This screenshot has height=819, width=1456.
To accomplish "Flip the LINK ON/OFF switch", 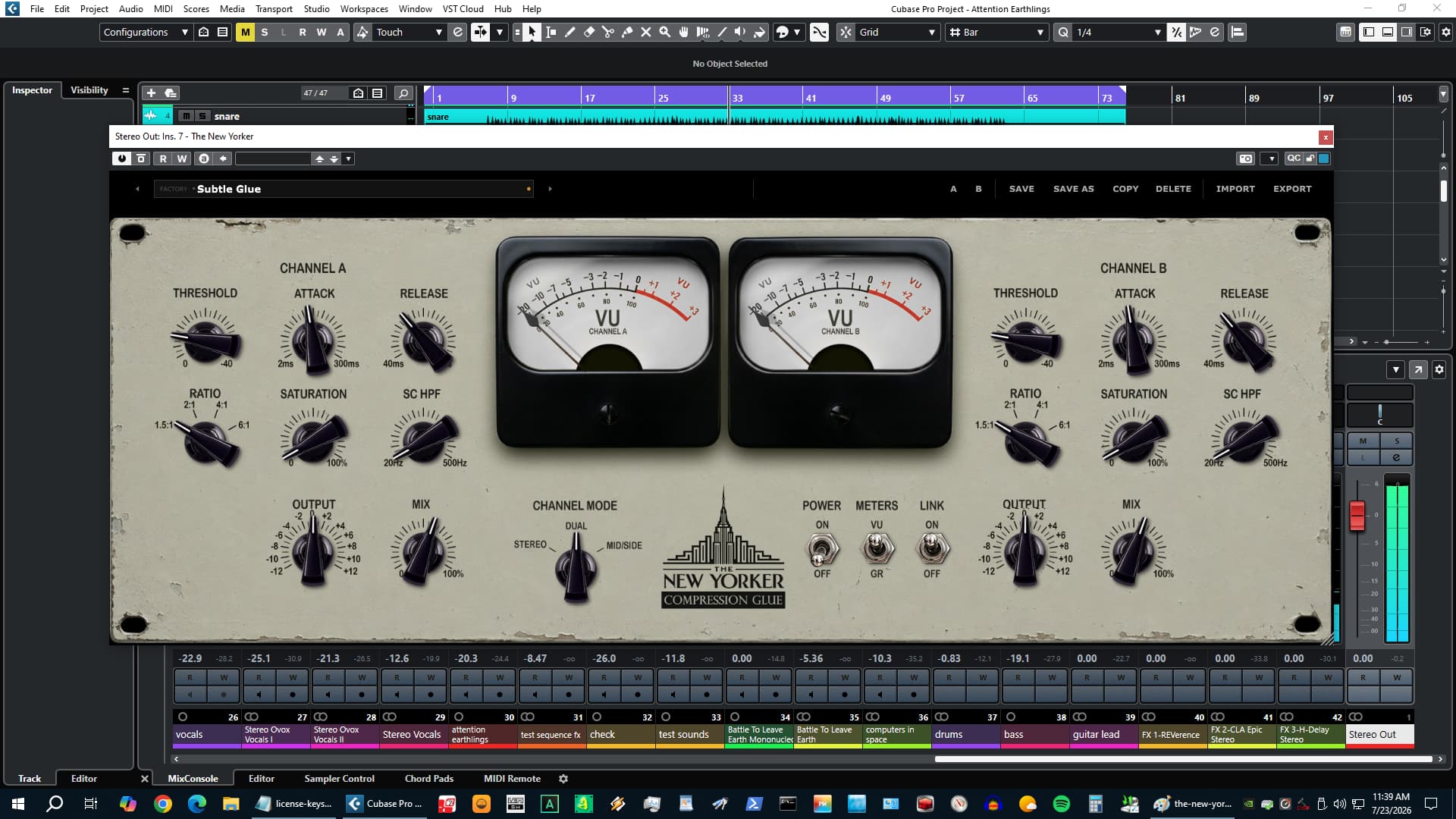I will (x=931, y=548).
